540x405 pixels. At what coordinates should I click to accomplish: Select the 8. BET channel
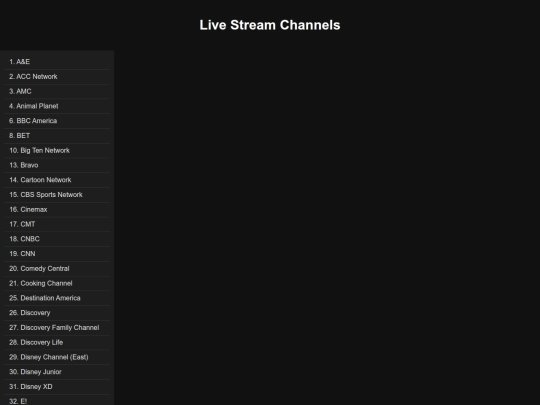pos(57,136)
